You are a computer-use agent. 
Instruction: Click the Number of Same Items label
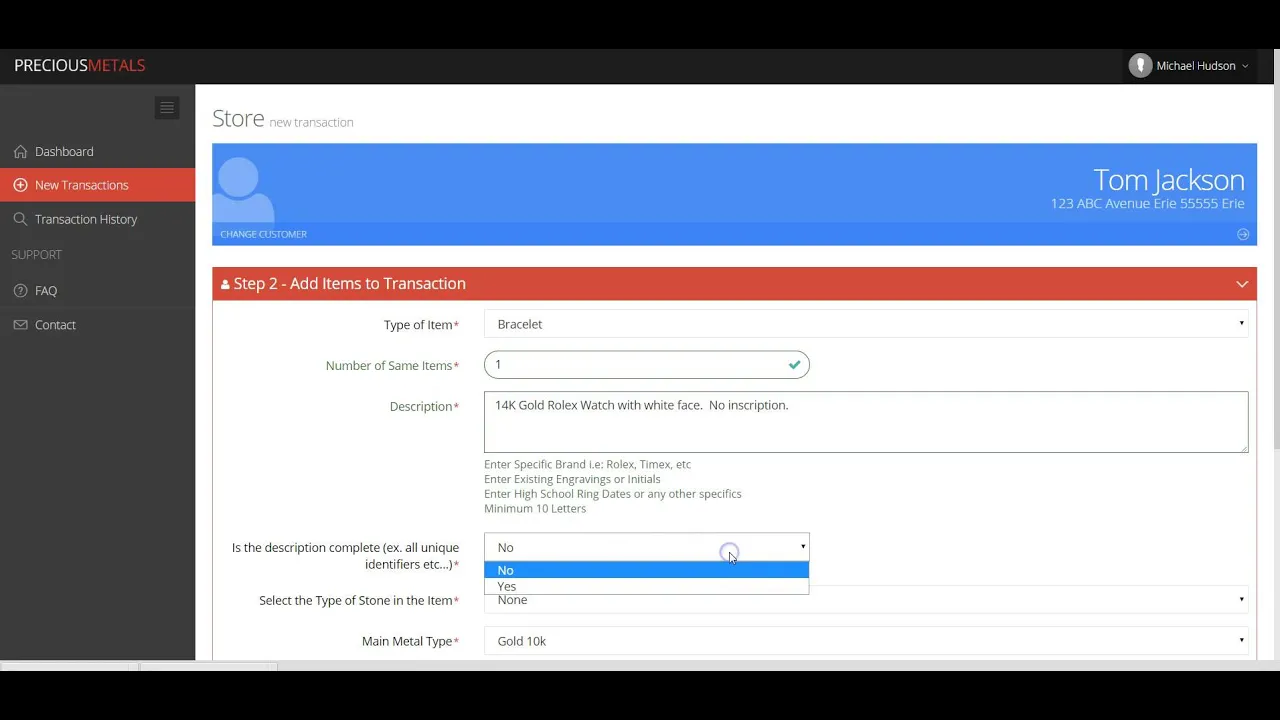(392, 366)
